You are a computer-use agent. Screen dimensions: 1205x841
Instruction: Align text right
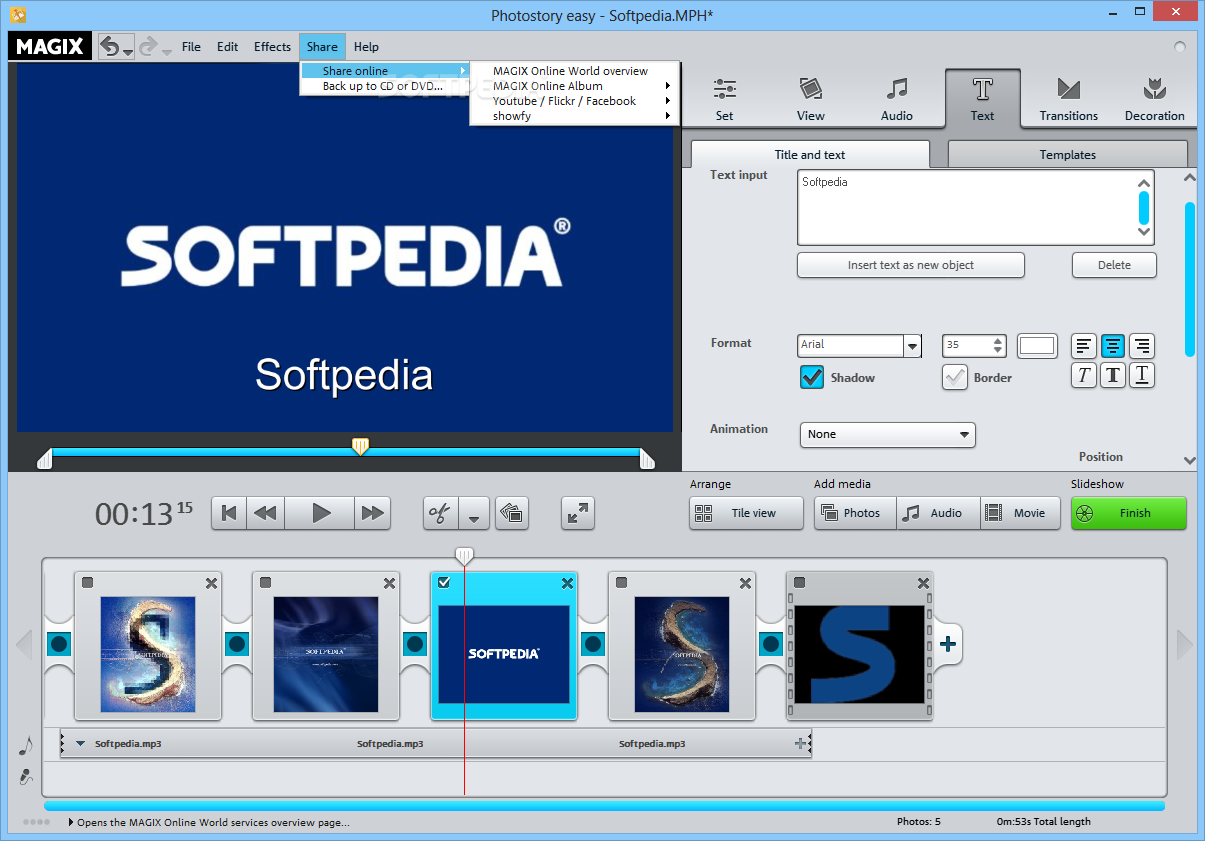coord(1142,346)
